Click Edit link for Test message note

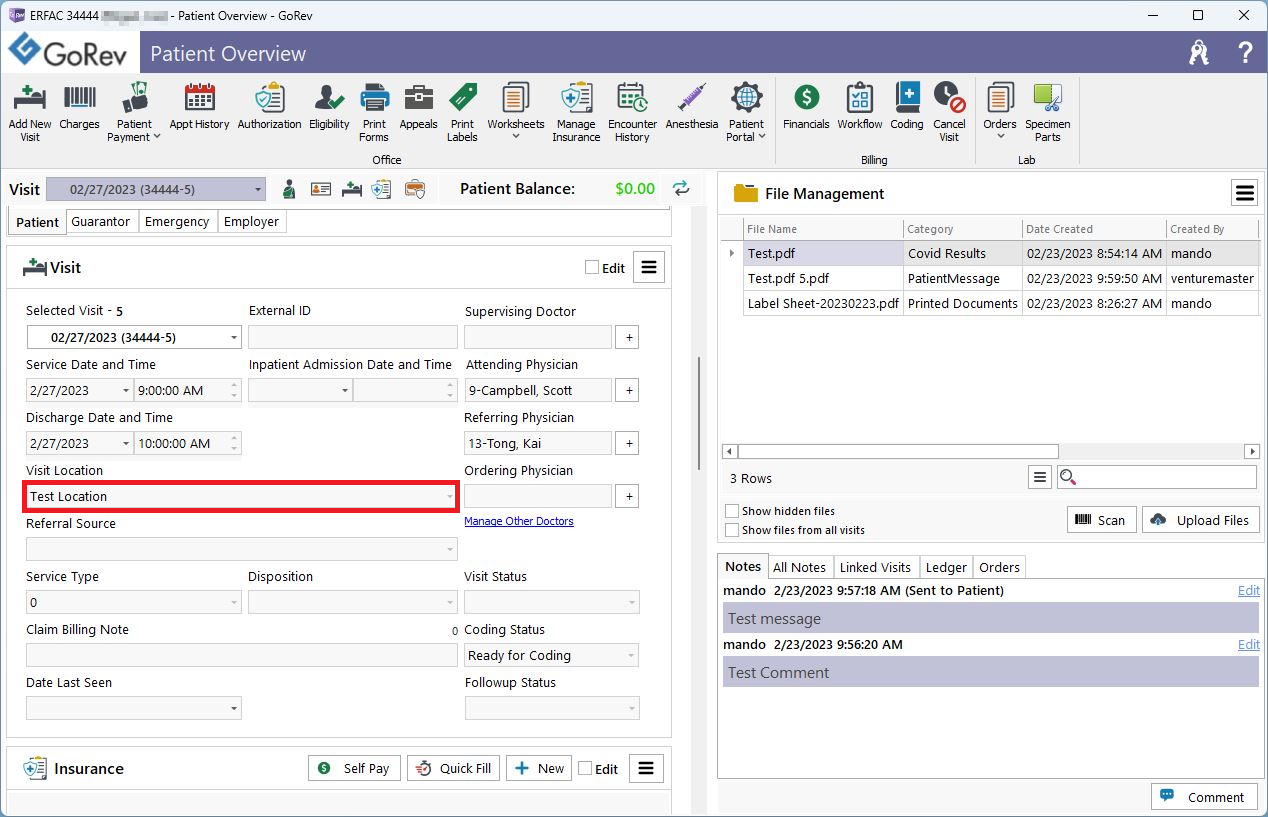coord(1248,591)
